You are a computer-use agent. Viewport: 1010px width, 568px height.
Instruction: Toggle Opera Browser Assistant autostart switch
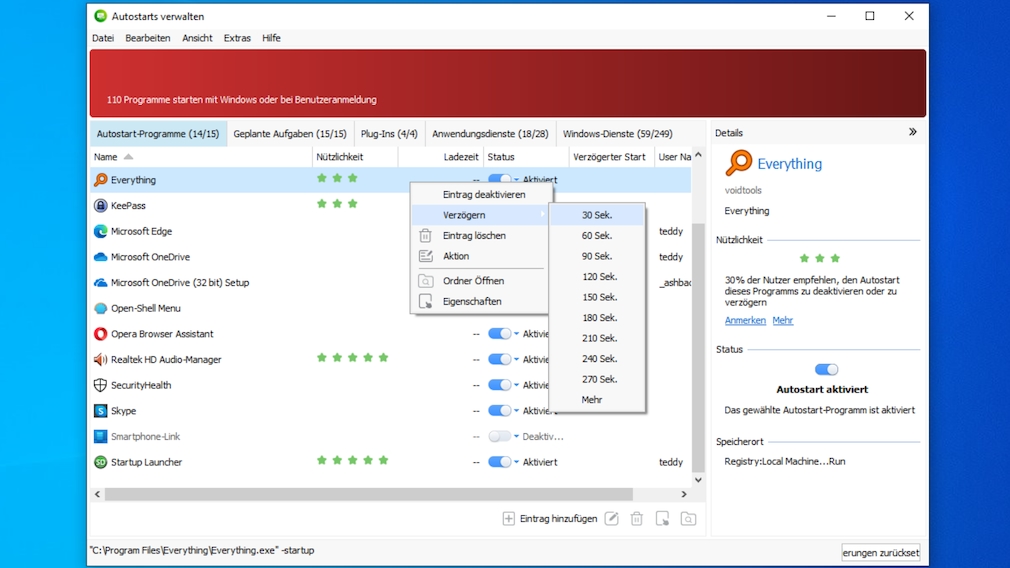(500, 334)
